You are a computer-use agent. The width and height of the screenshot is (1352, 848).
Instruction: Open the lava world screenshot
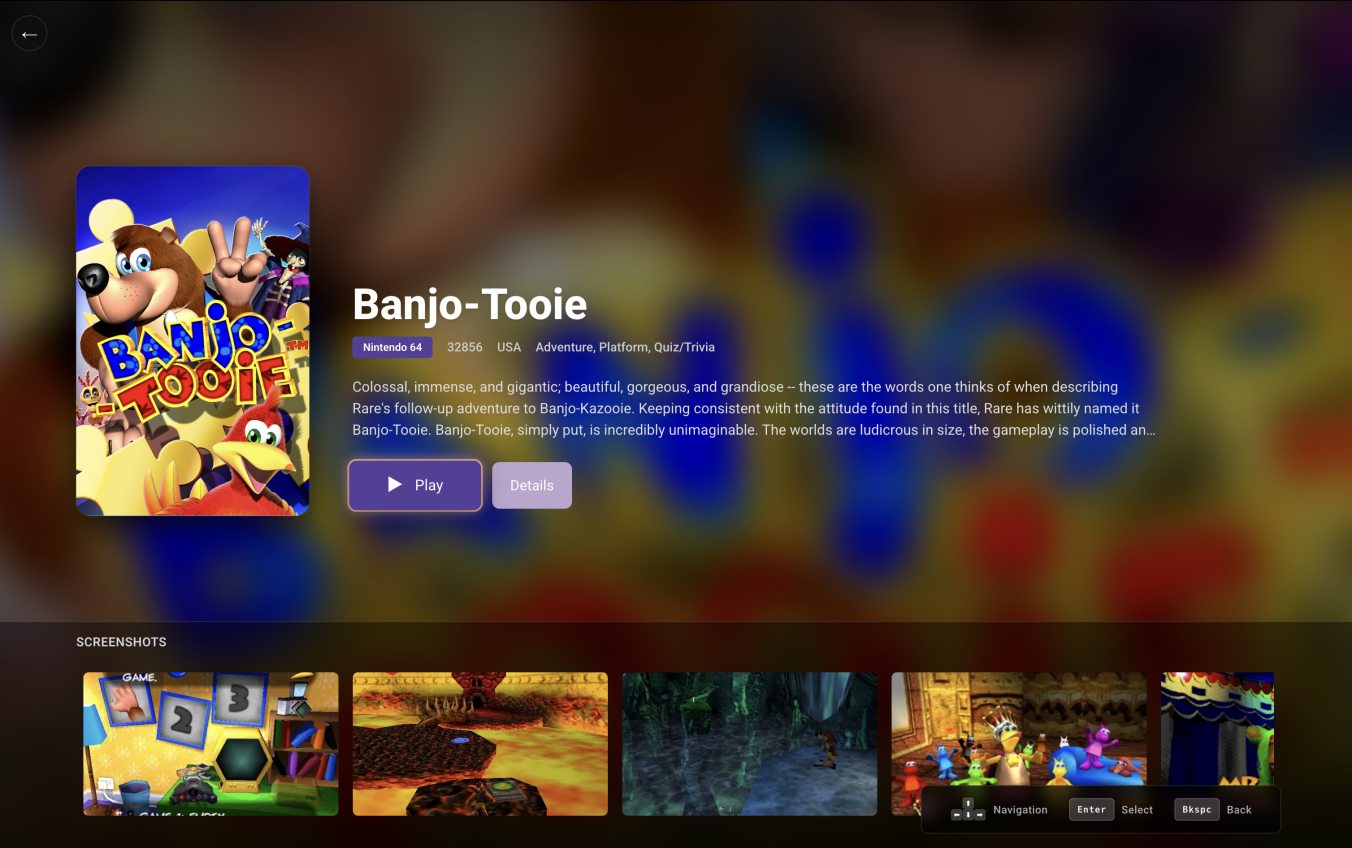pyautogui.click(x=480, y=744)
